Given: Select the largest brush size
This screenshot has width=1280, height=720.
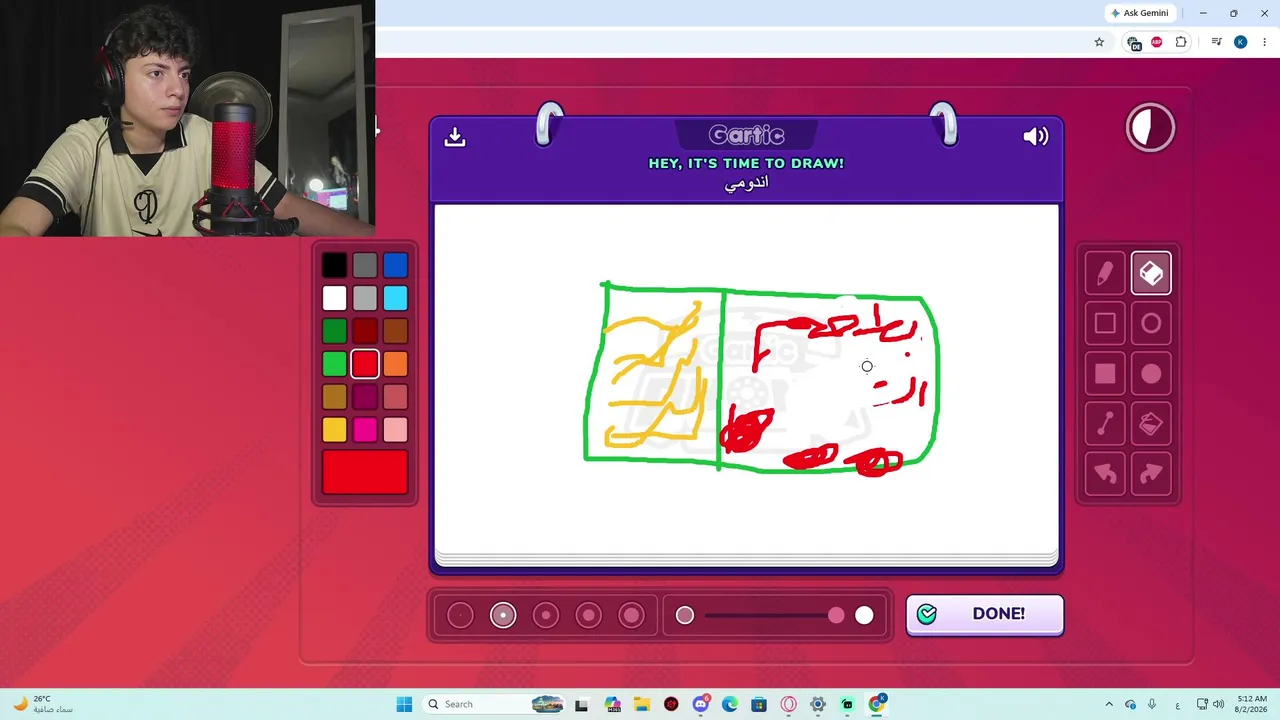Looking at the screenshot, I should (x=632, y=615).
